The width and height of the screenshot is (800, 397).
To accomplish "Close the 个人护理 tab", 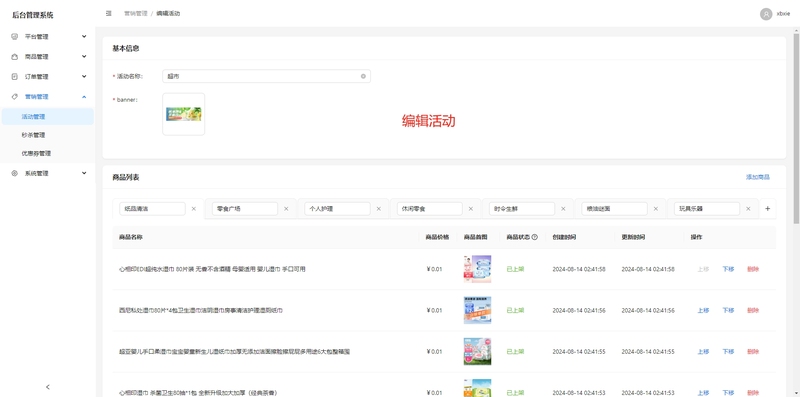I will point(379,209).
